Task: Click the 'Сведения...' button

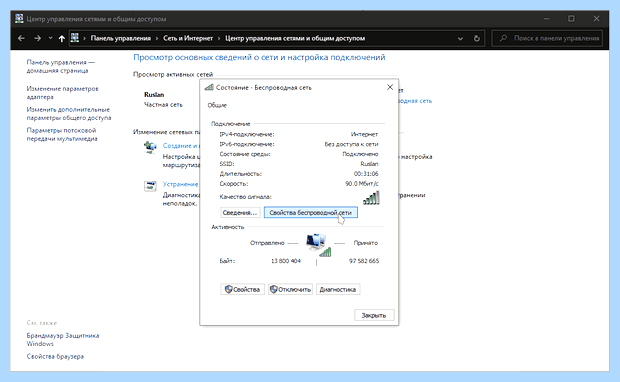Action: pyautogui.click(x=240, y=212)
